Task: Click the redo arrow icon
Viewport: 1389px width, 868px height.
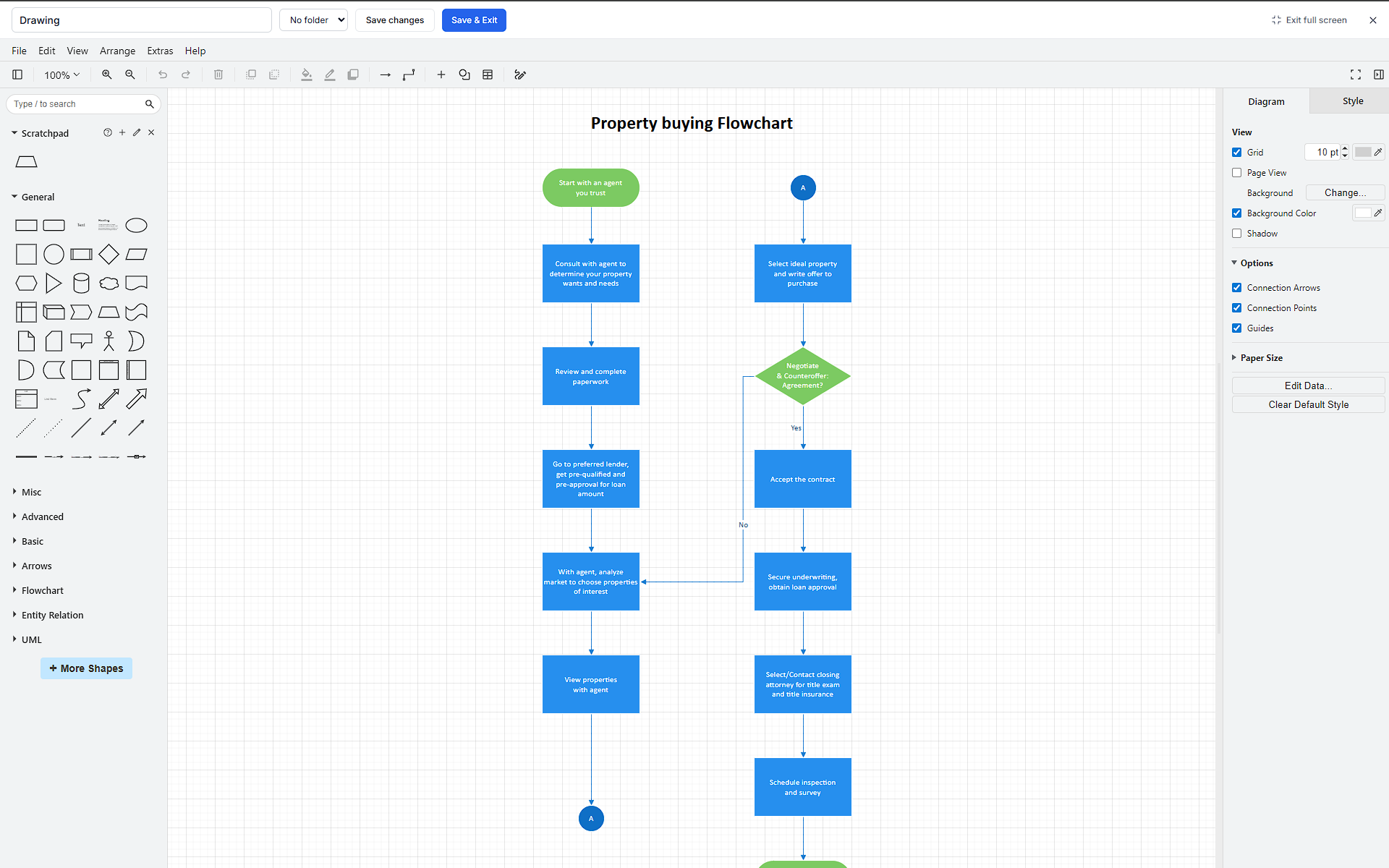Action: (186, 75)
